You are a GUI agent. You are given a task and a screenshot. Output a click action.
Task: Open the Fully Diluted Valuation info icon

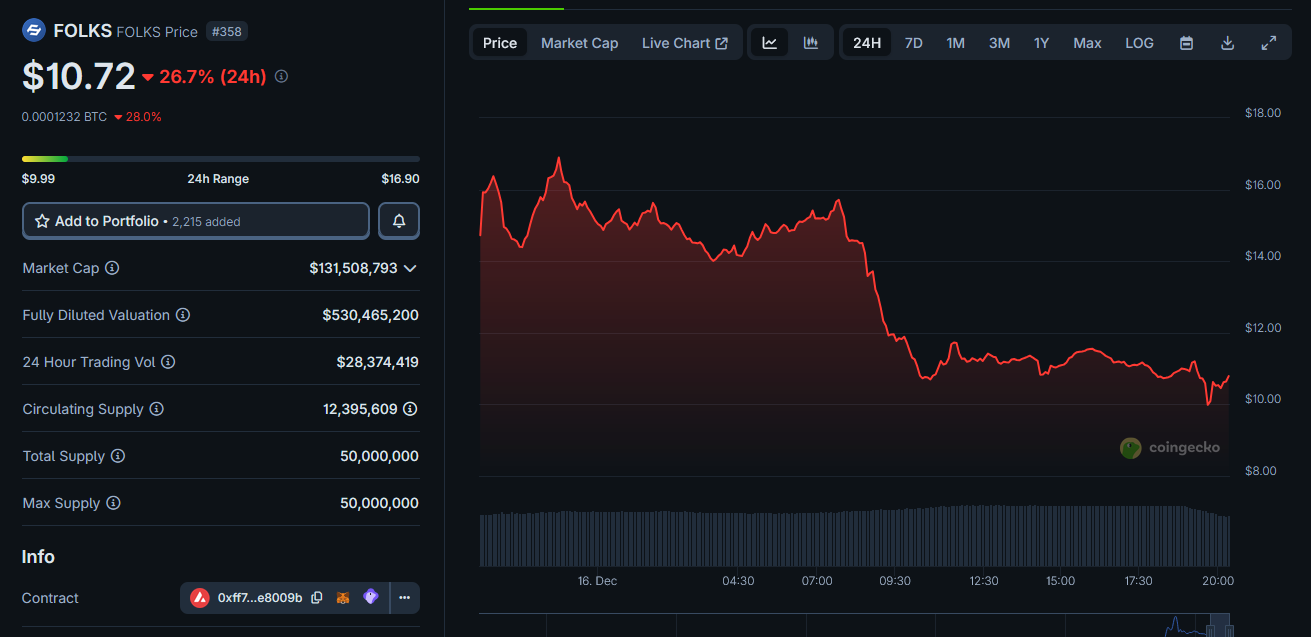coord(183,315)
